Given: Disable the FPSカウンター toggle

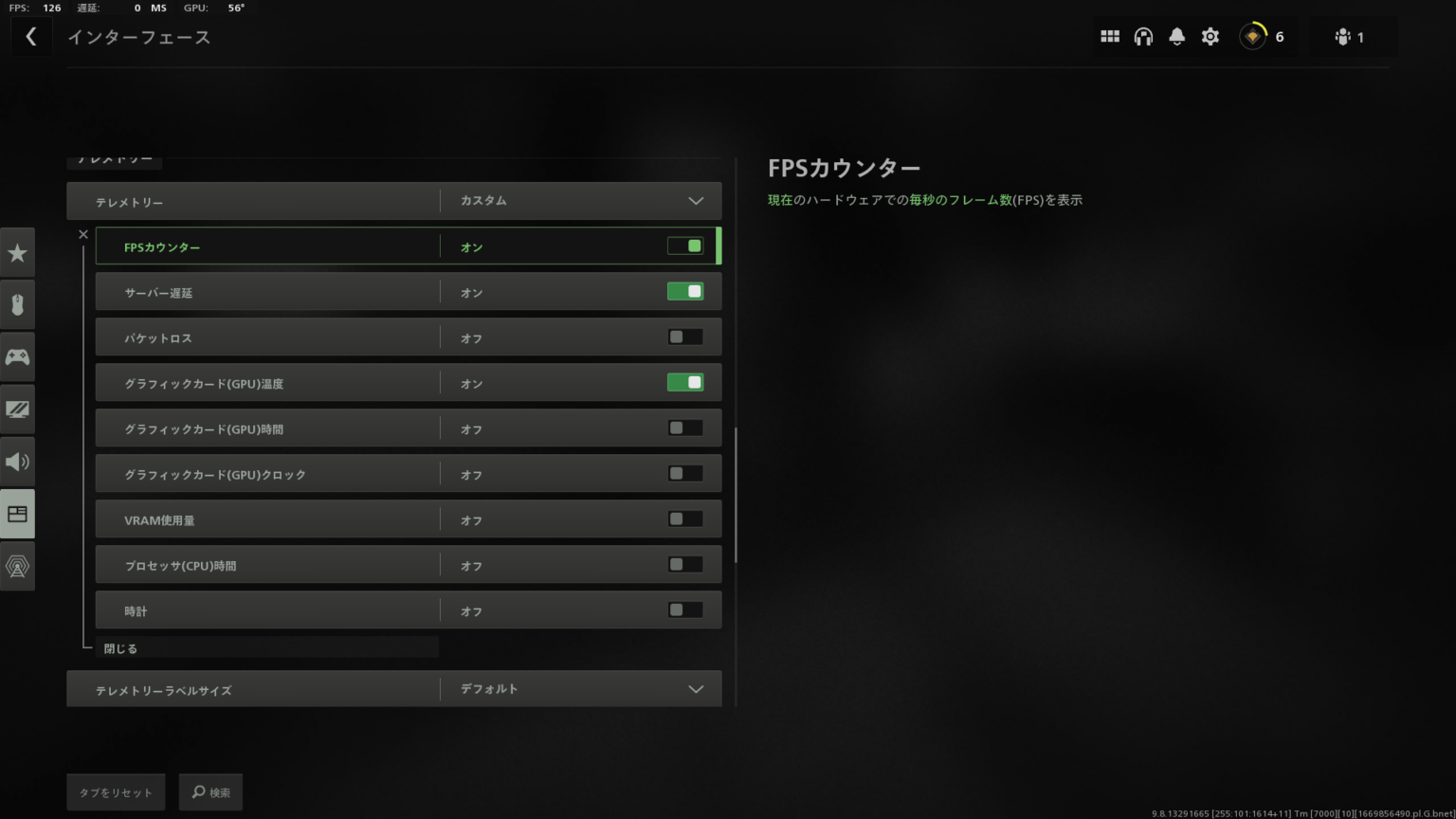Looking at the screenshot, I should (685, 246).
